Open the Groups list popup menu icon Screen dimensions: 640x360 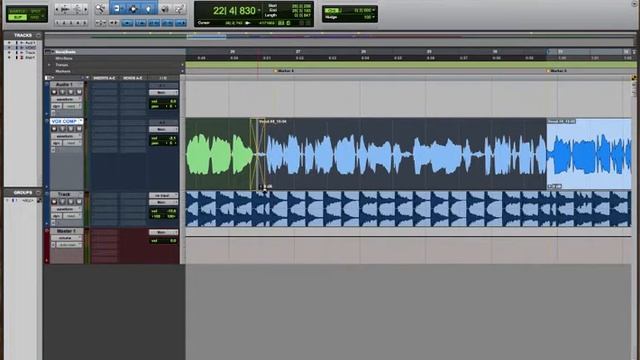38,192
